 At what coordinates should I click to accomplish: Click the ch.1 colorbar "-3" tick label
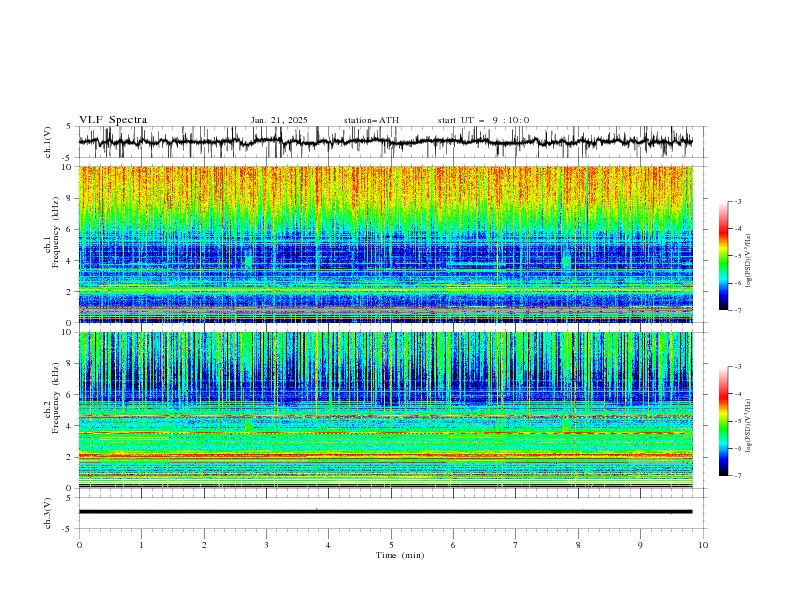coord(738,201)
